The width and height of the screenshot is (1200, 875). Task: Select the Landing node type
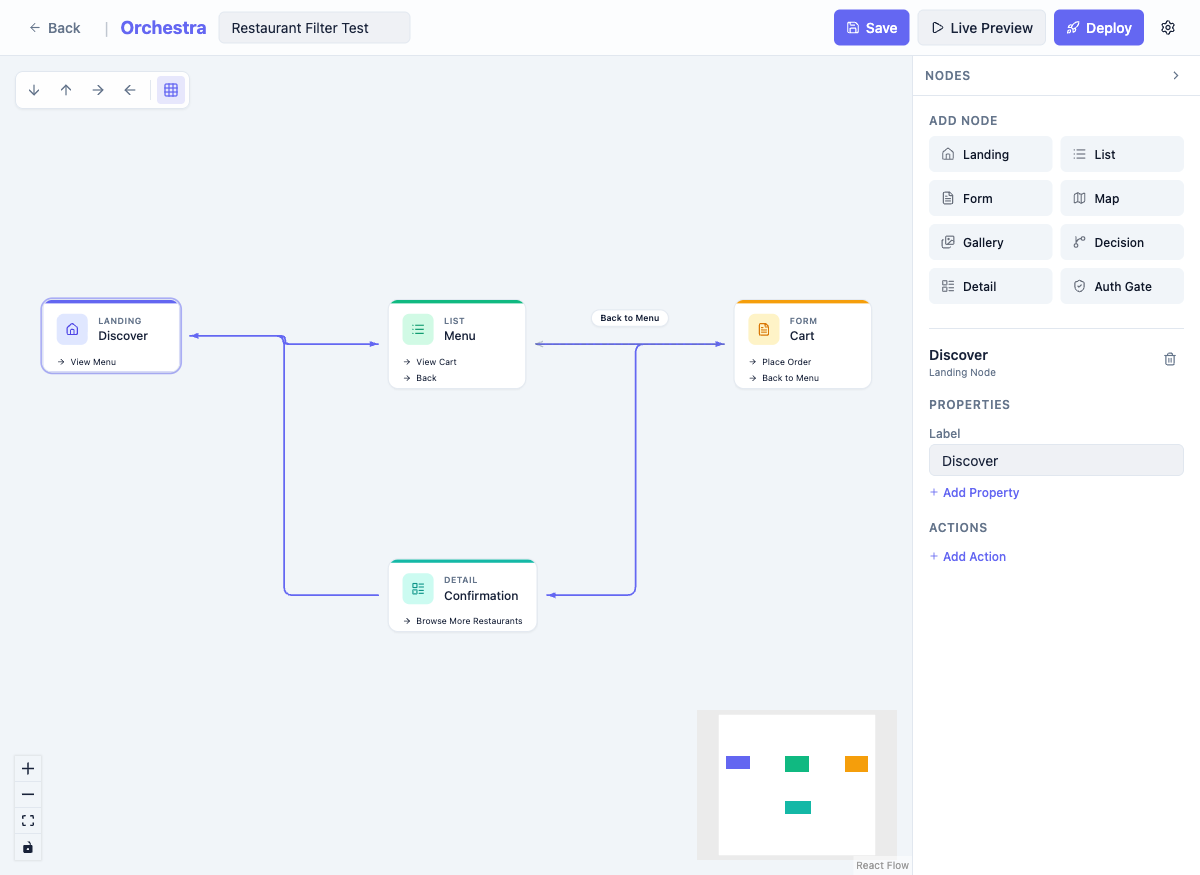pyautogui.click(x=990, y=154)
